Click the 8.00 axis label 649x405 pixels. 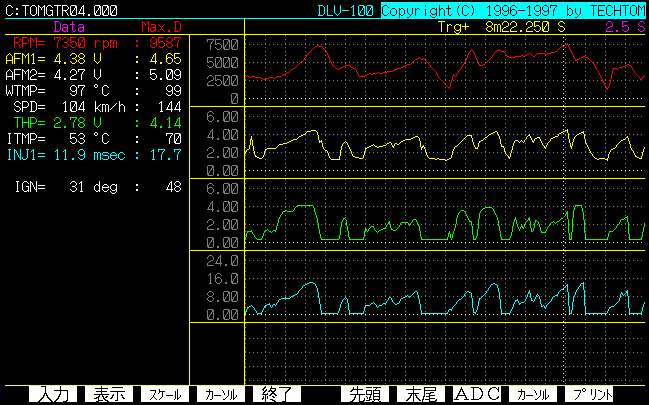(222, 297)
